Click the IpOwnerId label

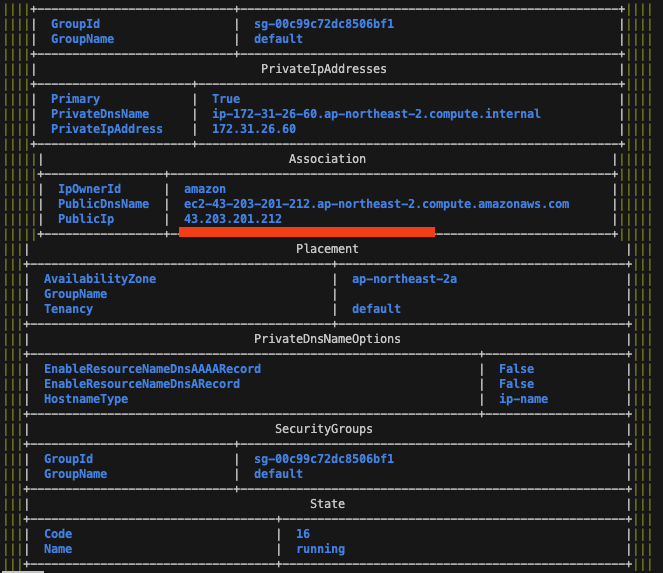click(x=89, y=189)
